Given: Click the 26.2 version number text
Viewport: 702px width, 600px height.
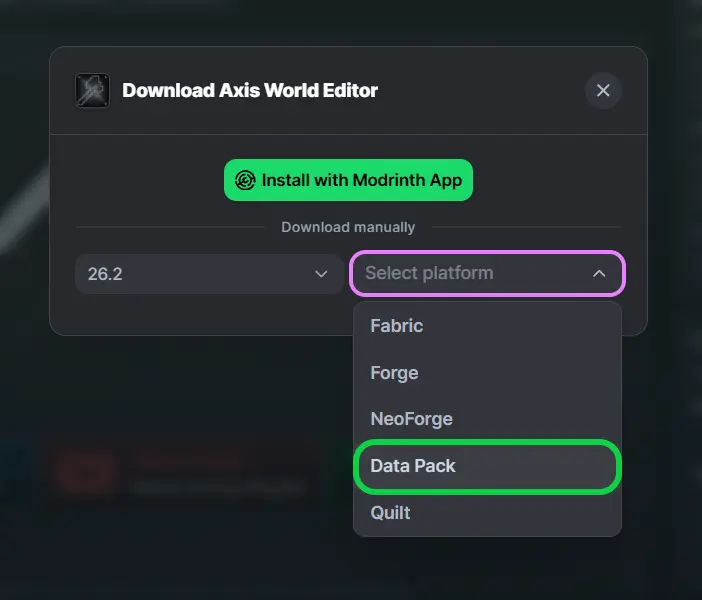Looking at the screenshot, I should (105, 274).
